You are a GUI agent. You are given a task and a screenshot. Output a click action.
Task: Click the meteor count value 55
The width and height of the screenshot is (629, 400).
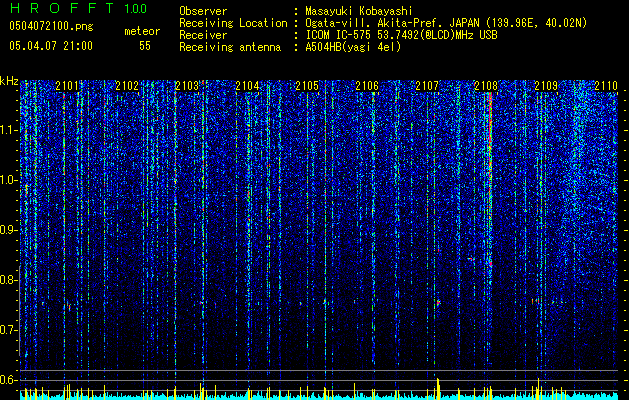coord(145,46)
